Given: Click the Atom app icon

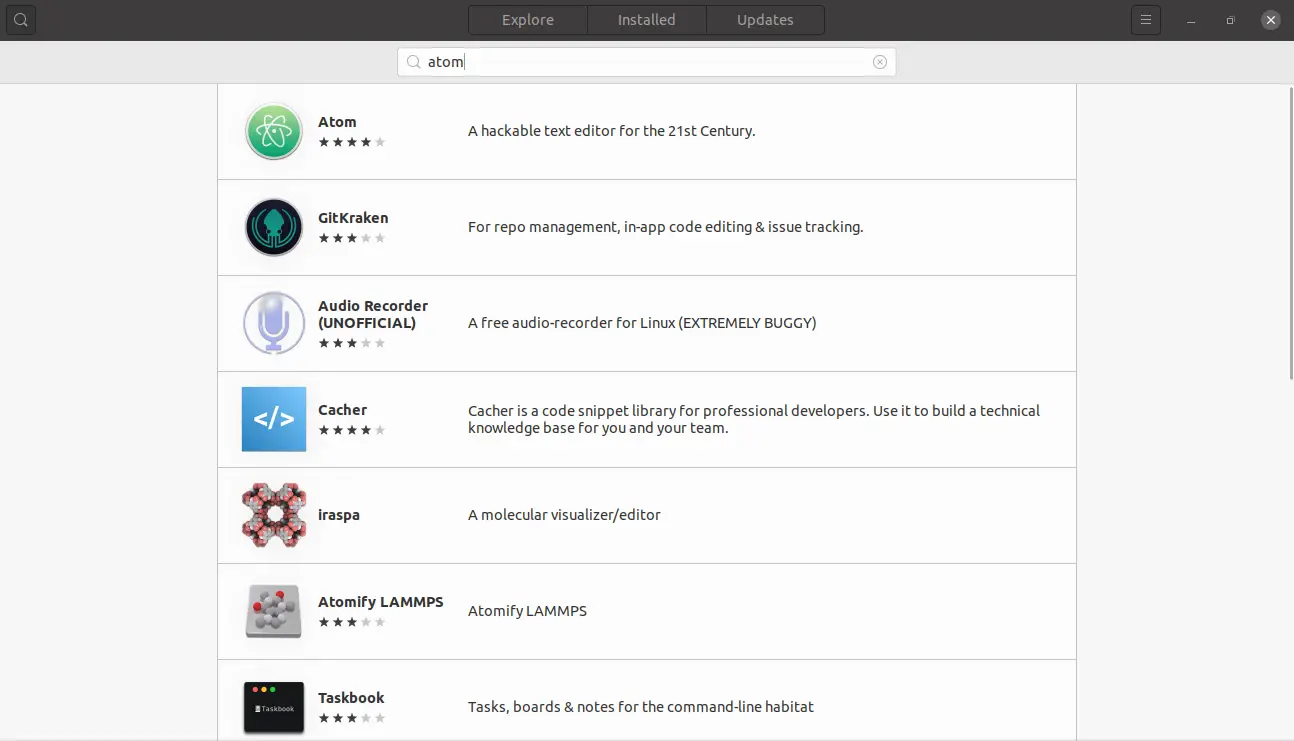Looking at the screenshot, I should [x=274, y=131].
